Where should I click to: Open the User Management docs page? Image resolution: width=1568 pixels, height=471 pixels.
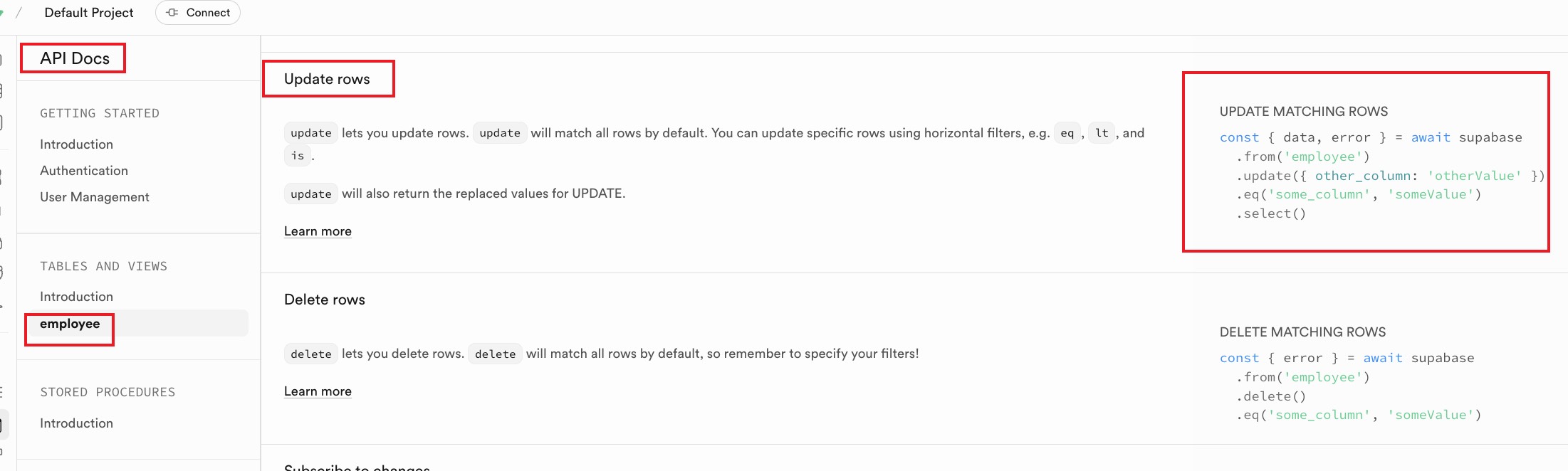pyautogui.click(x=95, y=197)
